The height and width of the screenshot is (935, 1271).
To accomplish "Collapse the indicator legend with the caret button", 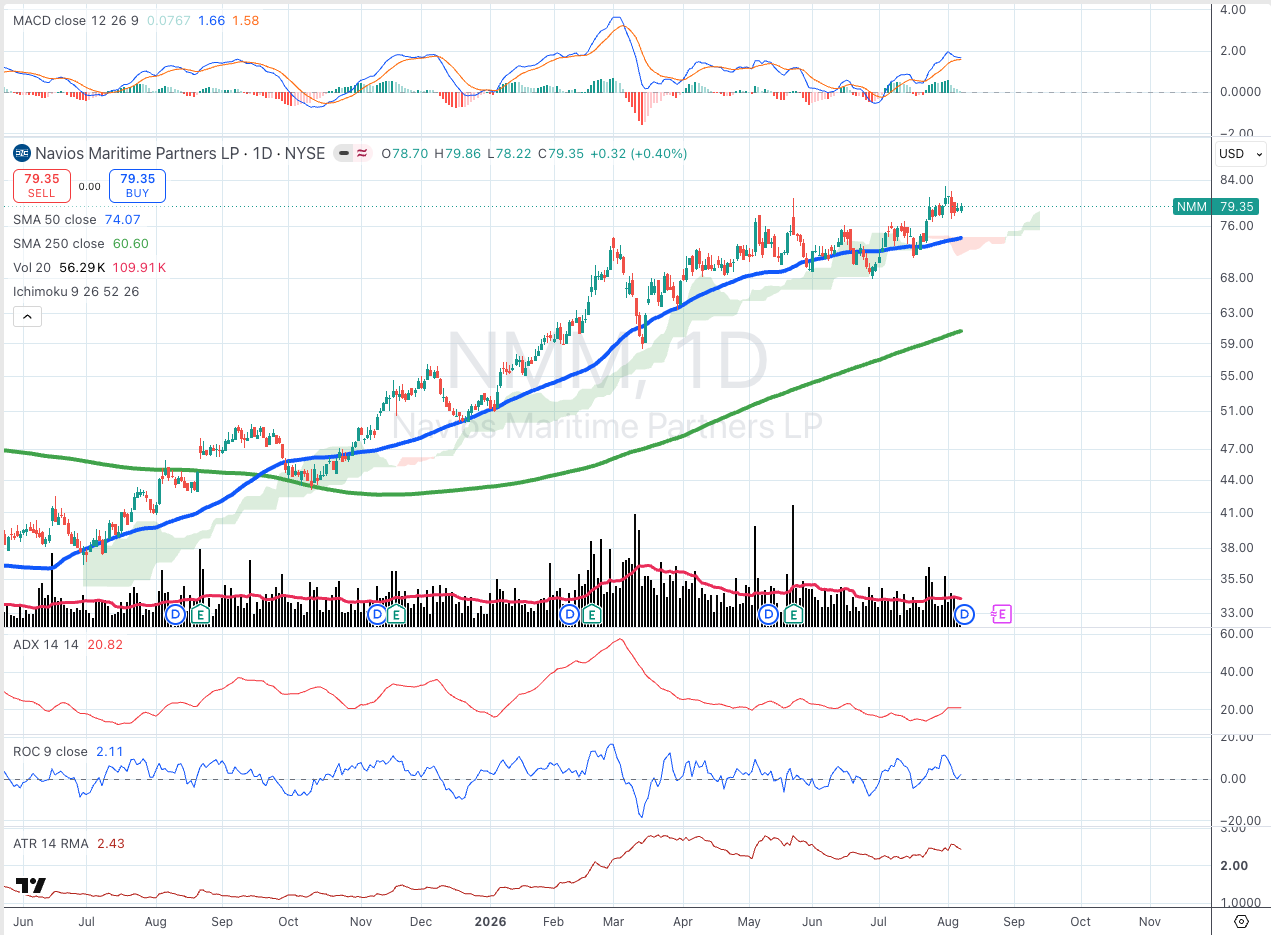I will 27,317.
